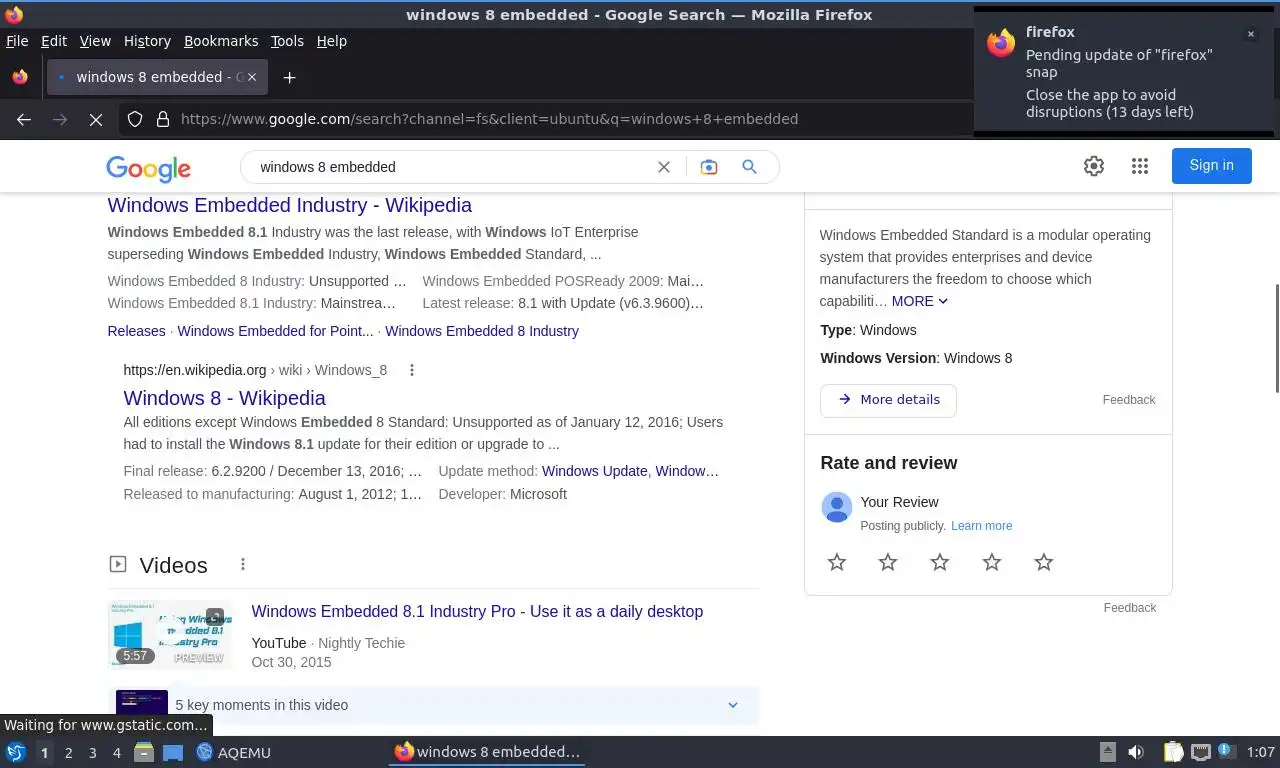Open search by image camera icon
This screenshot has width=1280, height=768.
tap(709, 167)
